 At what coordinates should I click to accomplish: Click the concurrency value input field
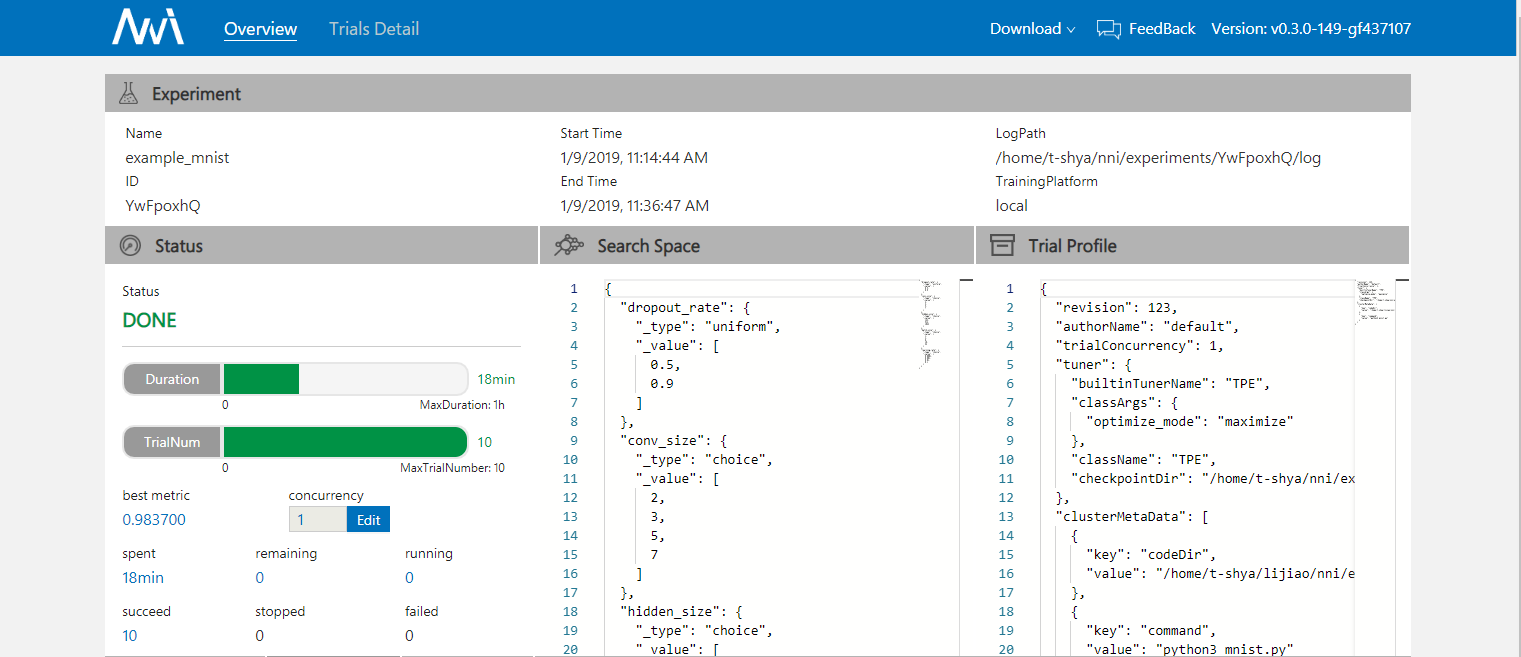point(317,520)
